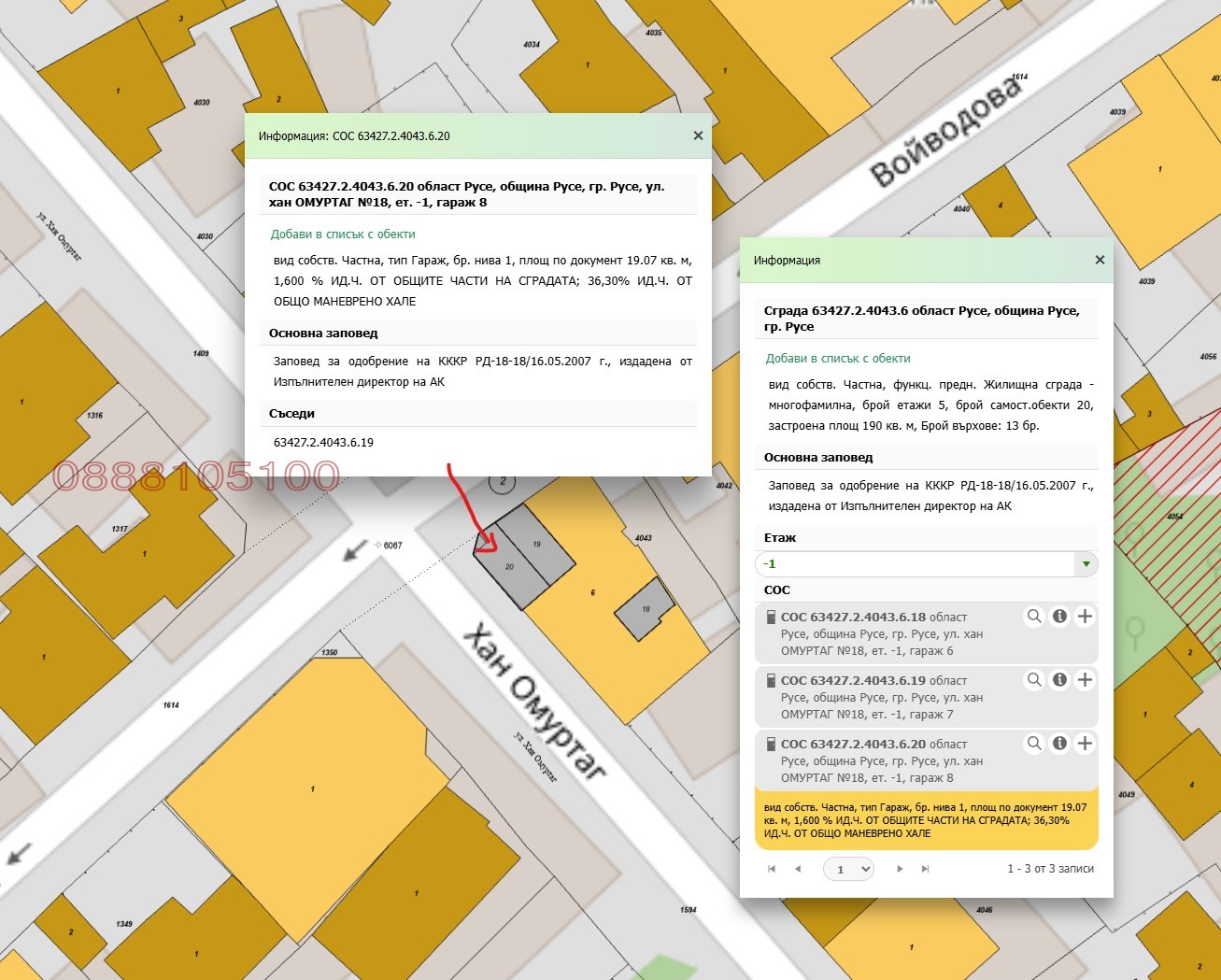Image resolution: width=1221 pixels, height=980 pixels.
Task: Go to last page of records
Action: tap(925, 869)
